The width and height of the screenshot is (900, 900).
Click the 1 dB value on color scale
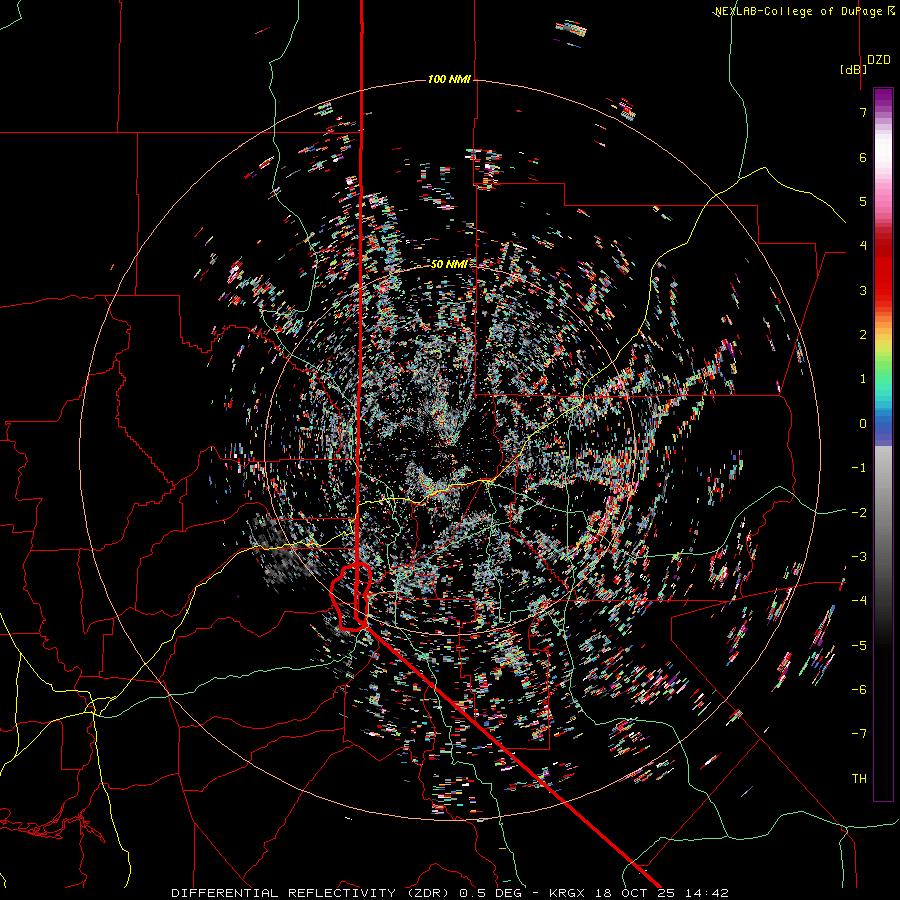click(x=863, y=379)
